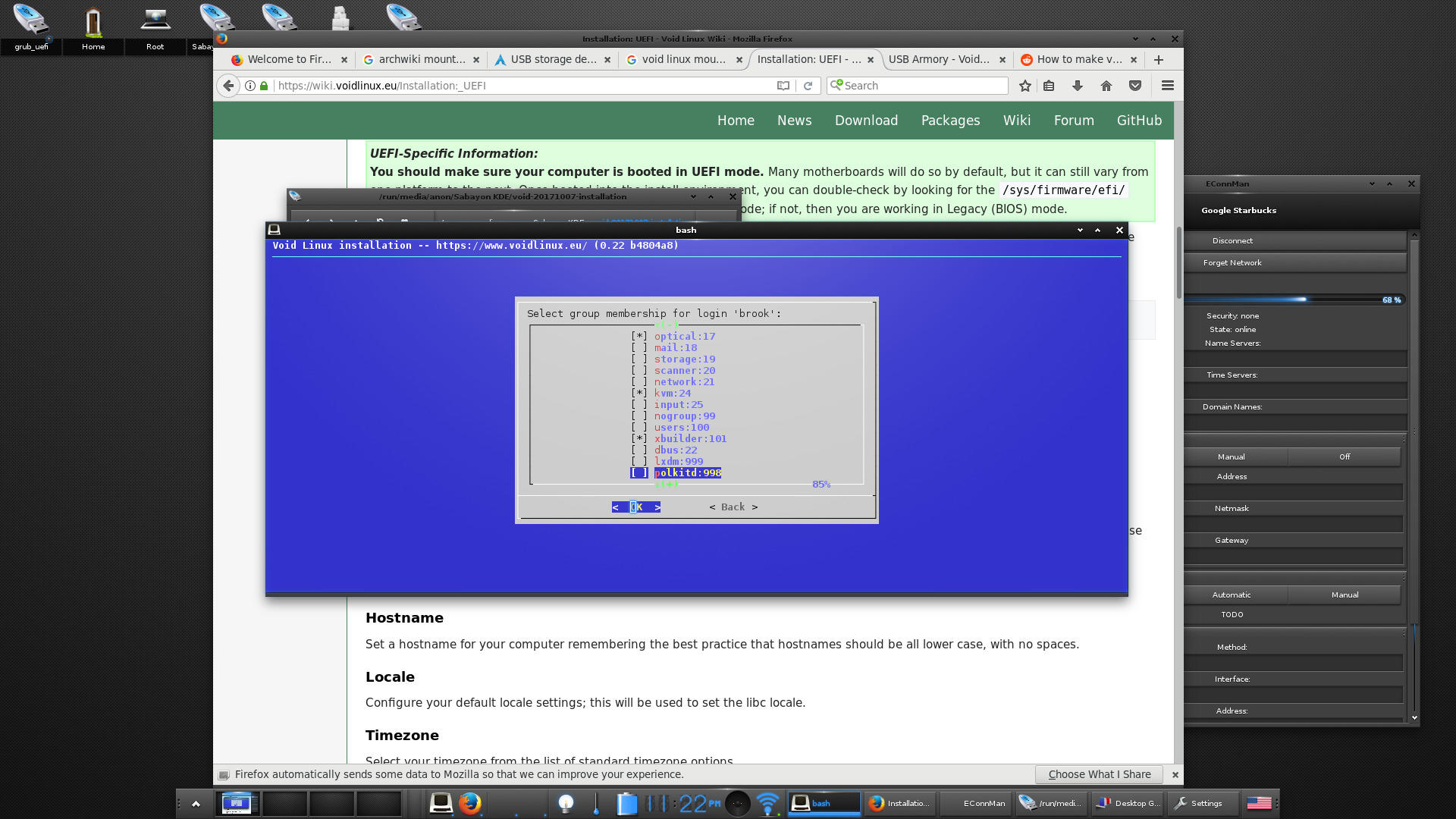
Task: Open Download link on Void site
Action: point(866,121)
